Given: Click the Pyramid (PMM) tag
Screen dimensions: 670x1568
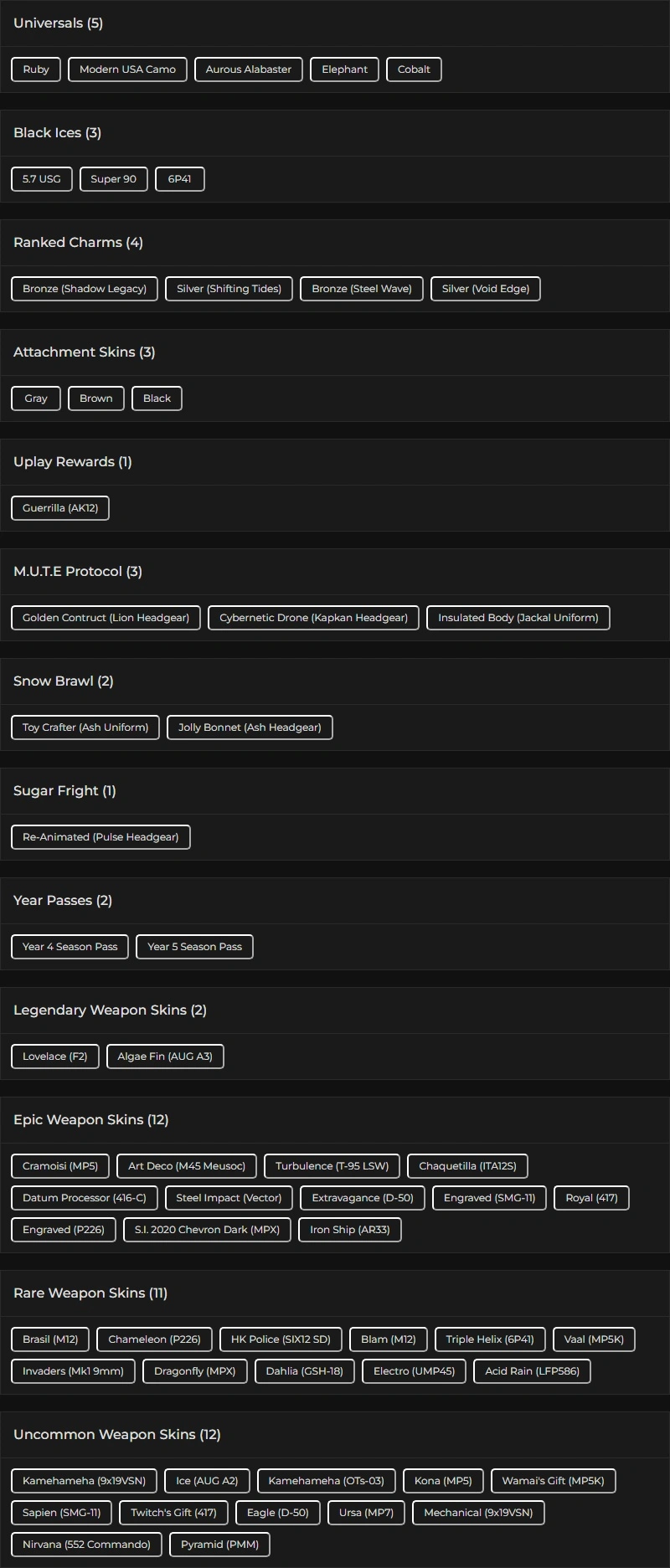Looking at the screenshot, I should (x=219, y=1545).
